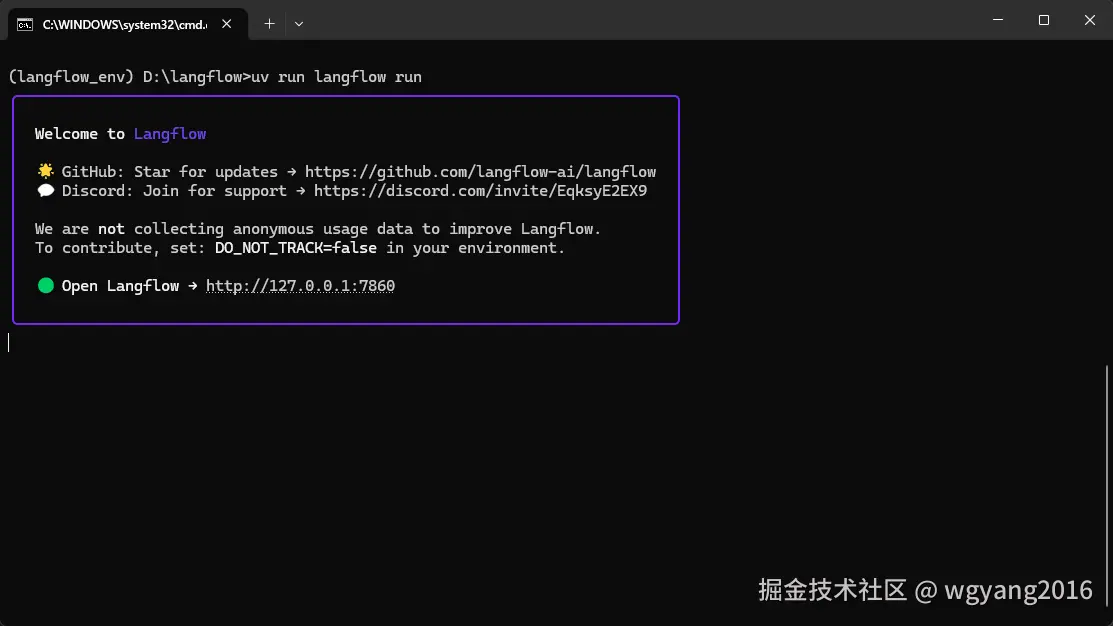Select the C:\WINDOWS\system32\cmd.exe tab
1113x626 pixels.
(x=125, y=23)
